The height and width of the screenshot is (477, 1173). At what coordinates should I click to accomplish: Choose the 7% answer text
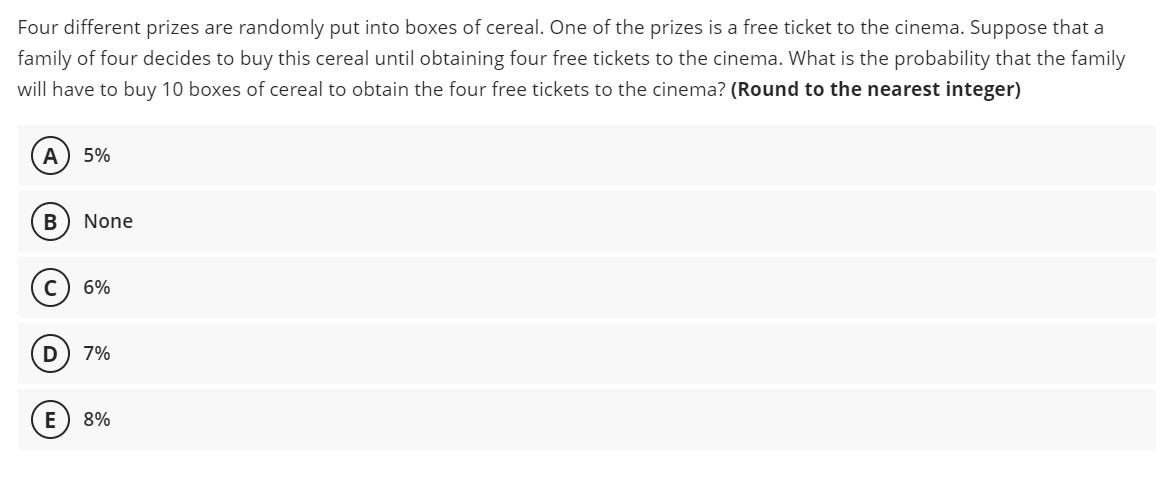click(97, 354)
